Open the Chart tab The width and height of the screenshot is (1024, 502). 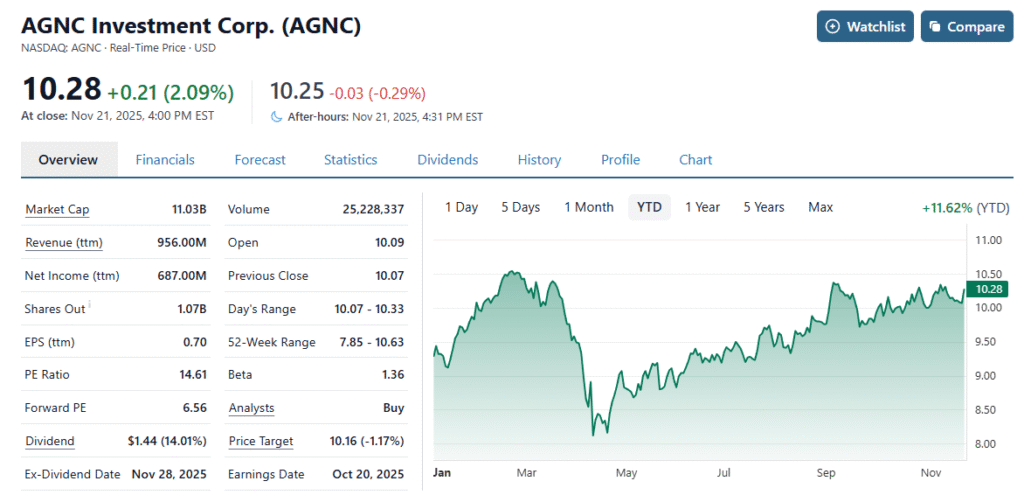pos(696,160)
